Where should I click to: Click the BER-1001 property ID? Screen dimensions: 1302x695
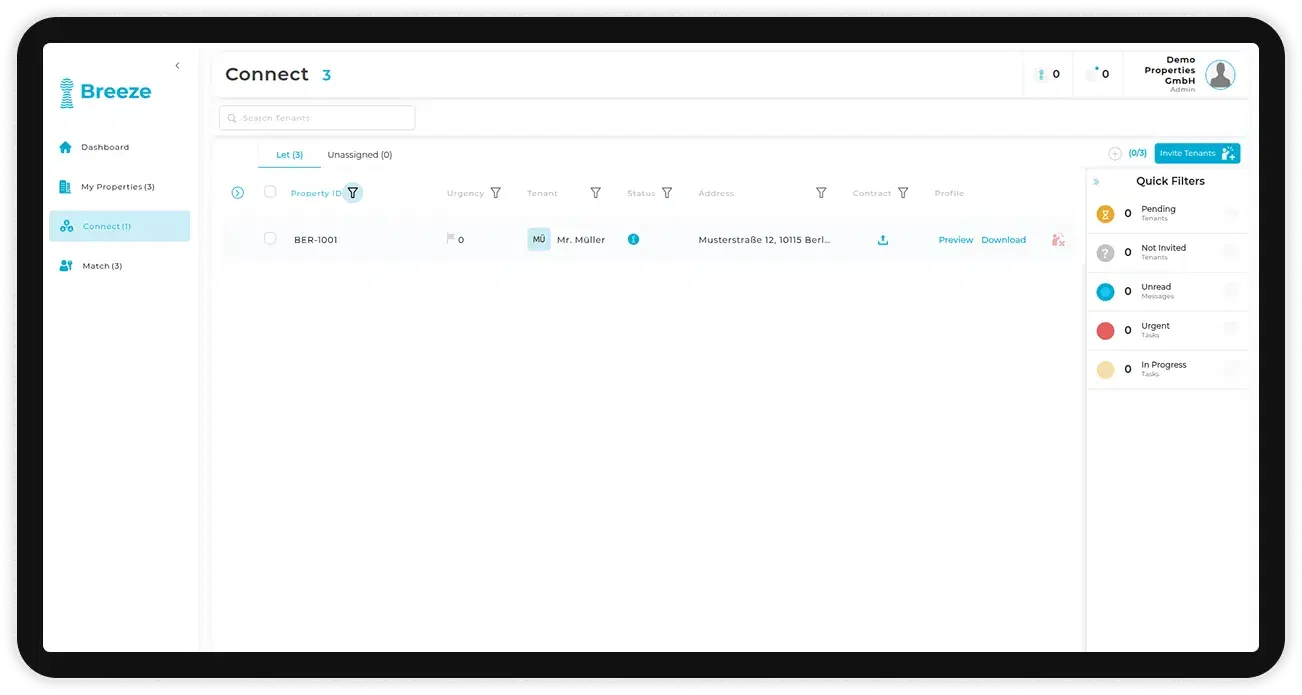click(316, 240)
